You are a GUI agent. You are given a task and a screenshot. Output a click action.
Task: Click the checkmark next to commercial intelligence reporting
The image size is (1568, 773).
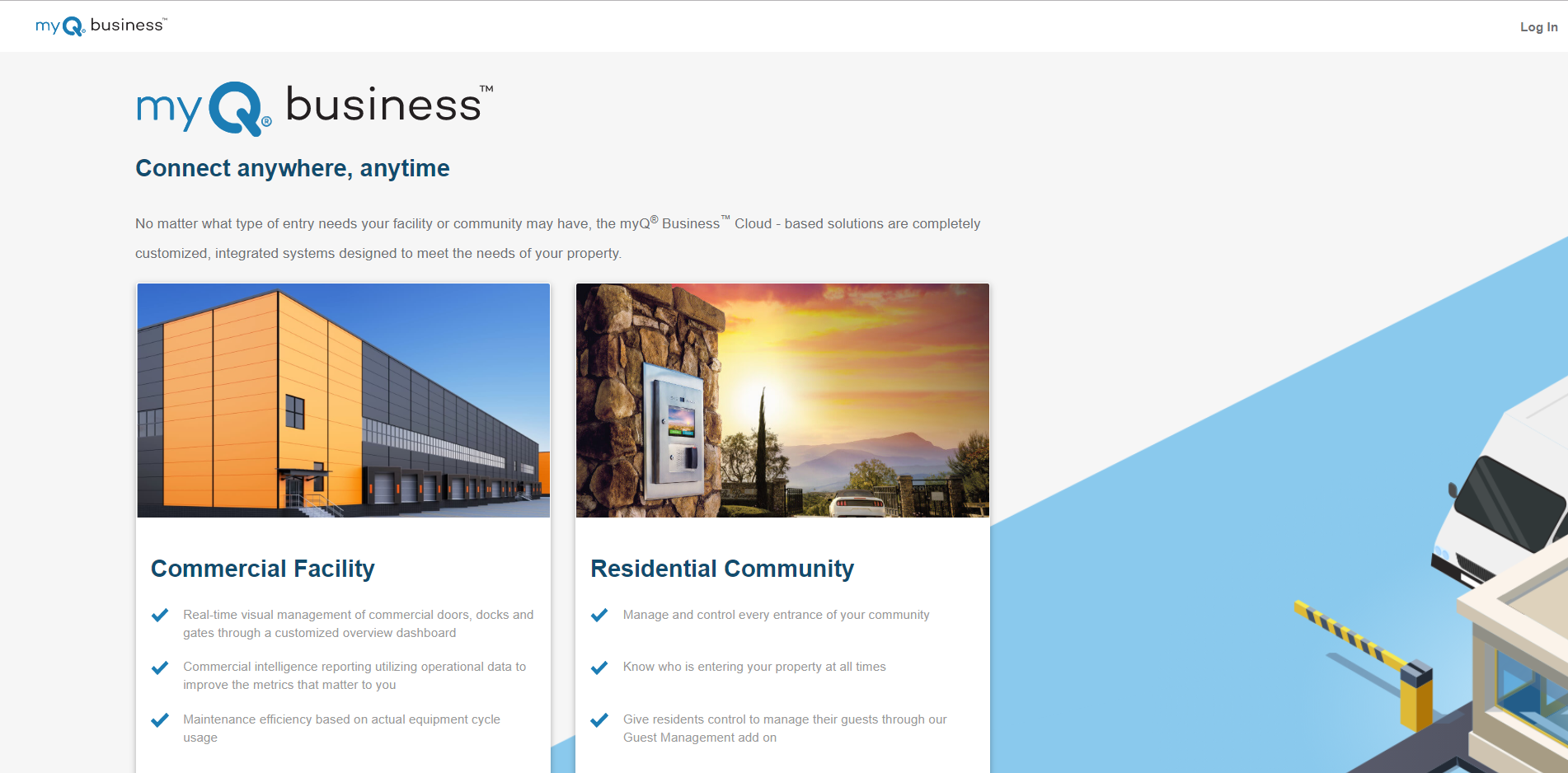coord(160,667)
